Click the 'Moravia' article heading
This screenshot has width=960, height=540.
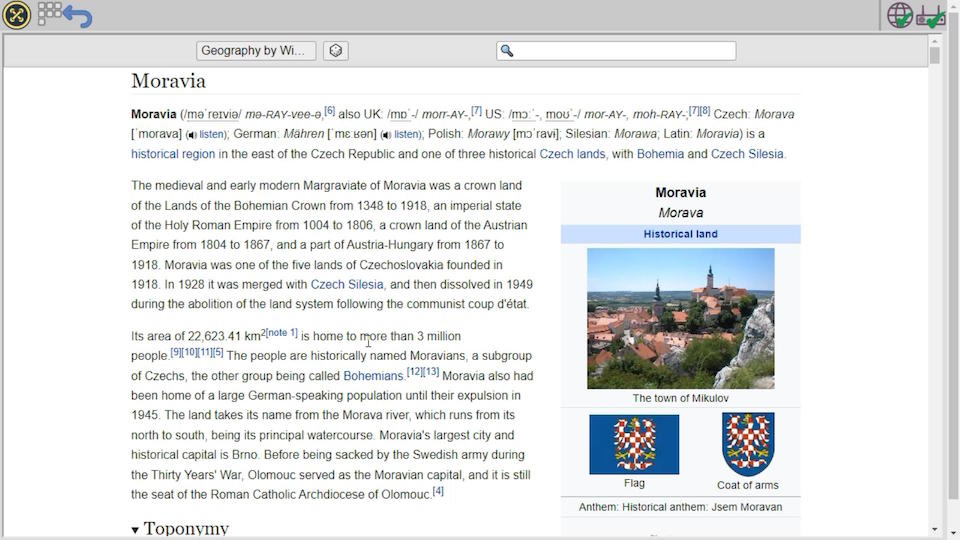click(x=168, y=81)
